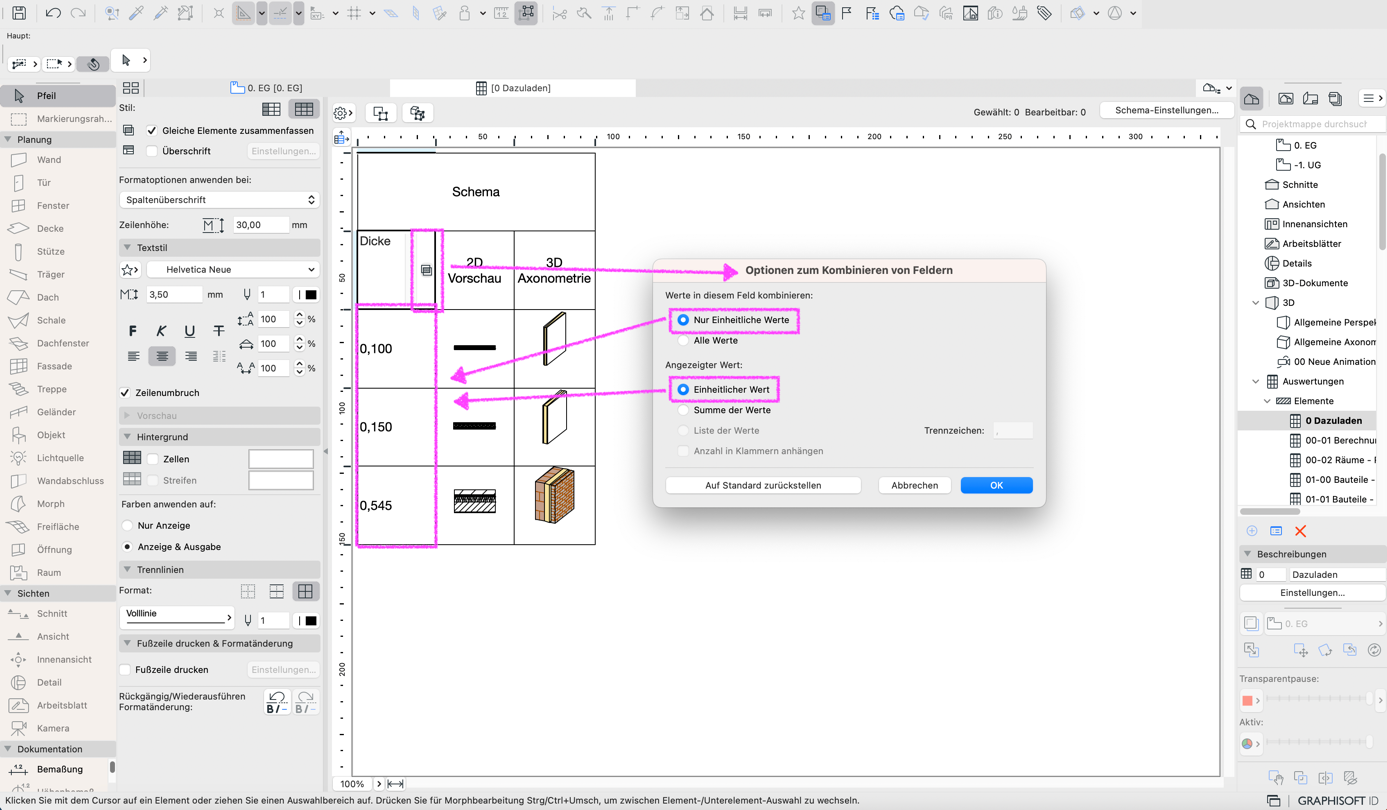
Task: Open the Helvetica Neue font dropdown
Action: point(232,270)
